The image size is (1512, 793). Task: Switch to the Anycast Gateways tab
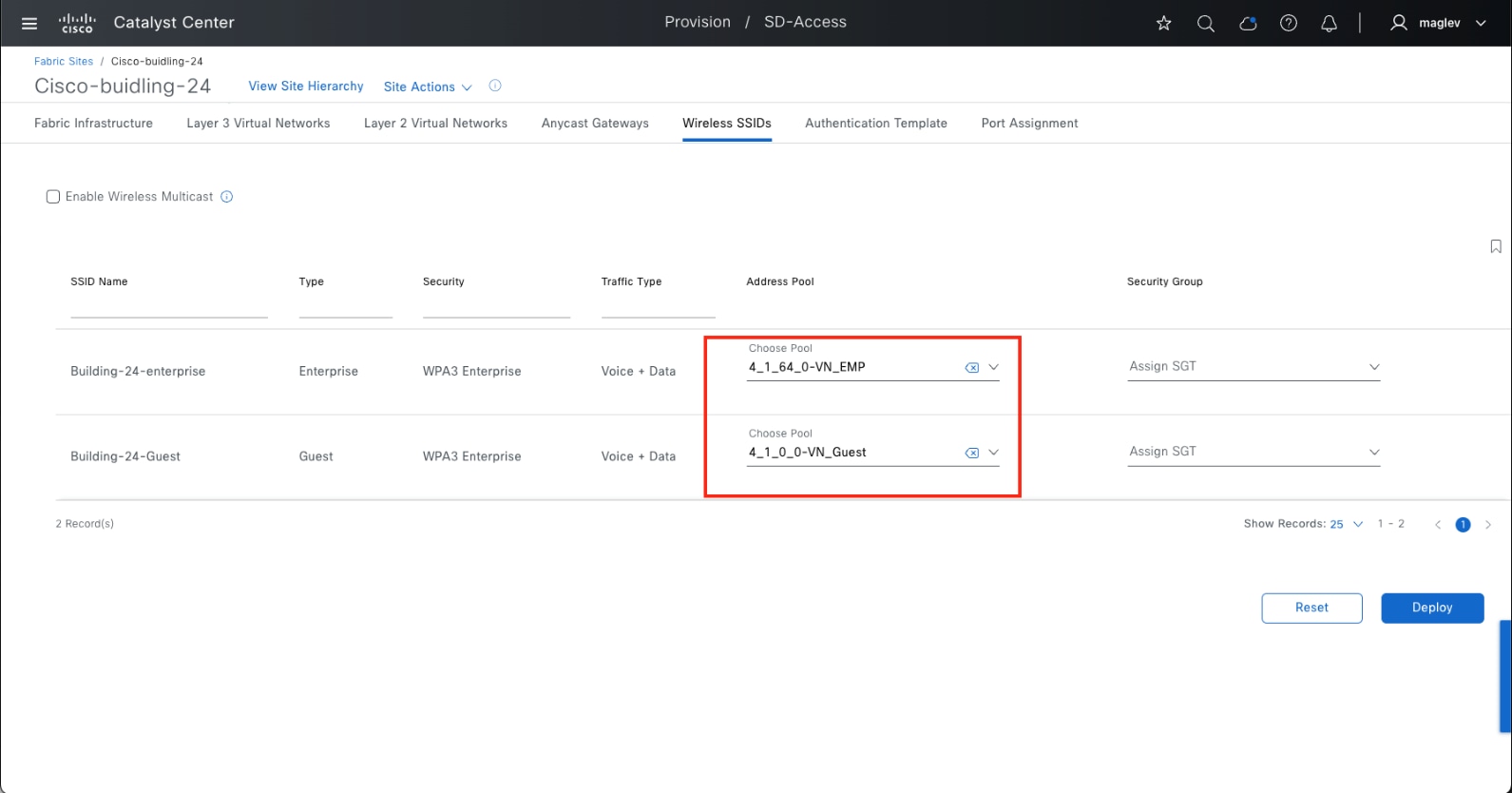click(x=595, y=124)
